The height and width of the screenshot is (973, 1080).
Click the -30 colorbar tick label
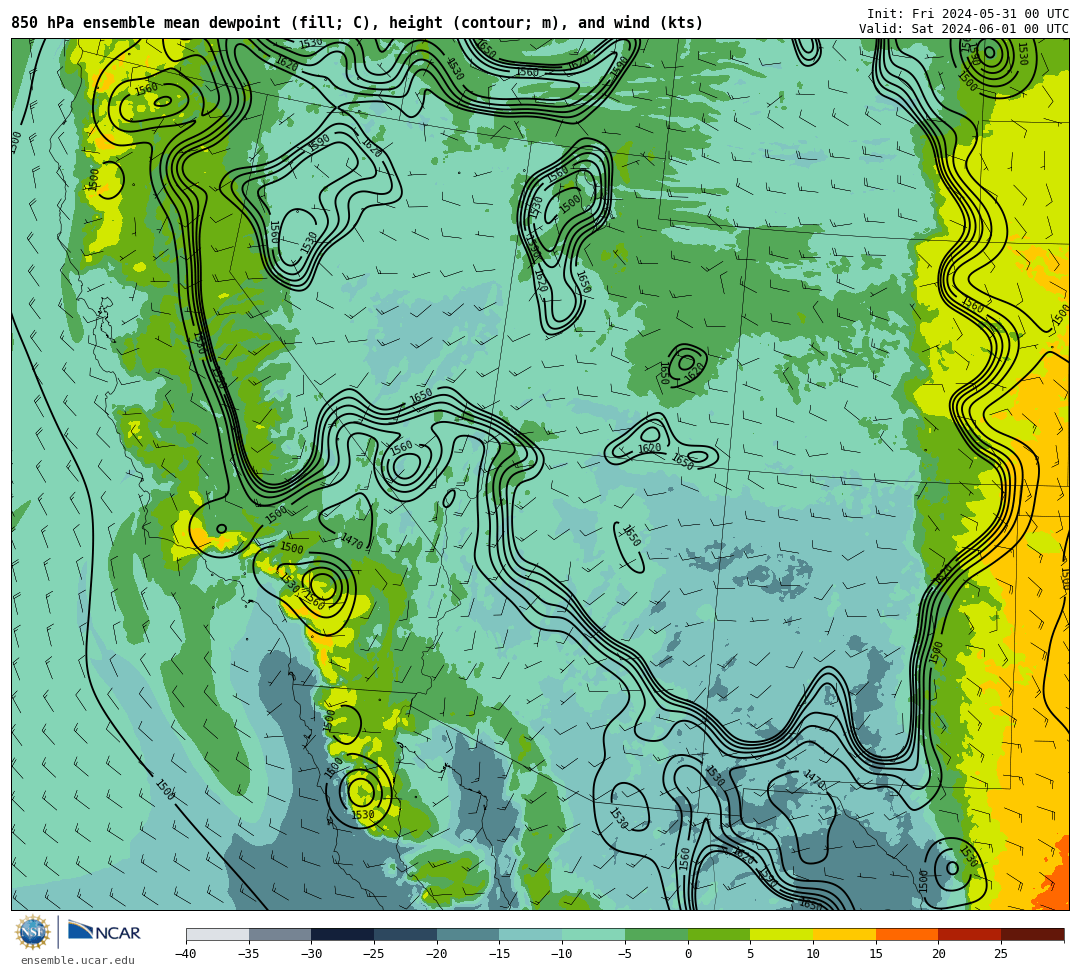tap(311, 954)
